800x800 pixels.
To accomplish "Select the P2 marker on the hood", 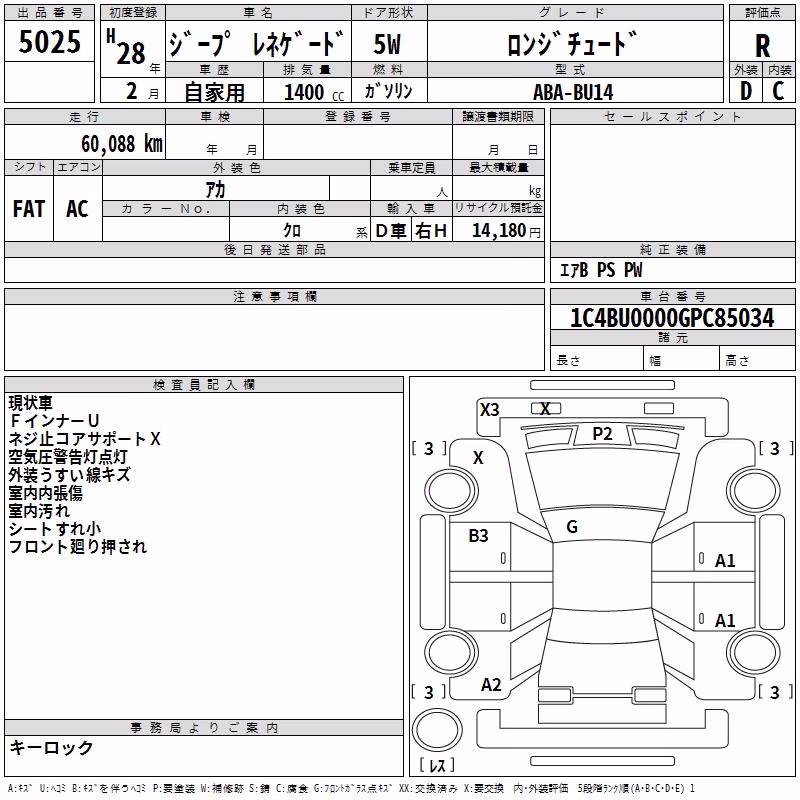I will click(x=602, y=434).
